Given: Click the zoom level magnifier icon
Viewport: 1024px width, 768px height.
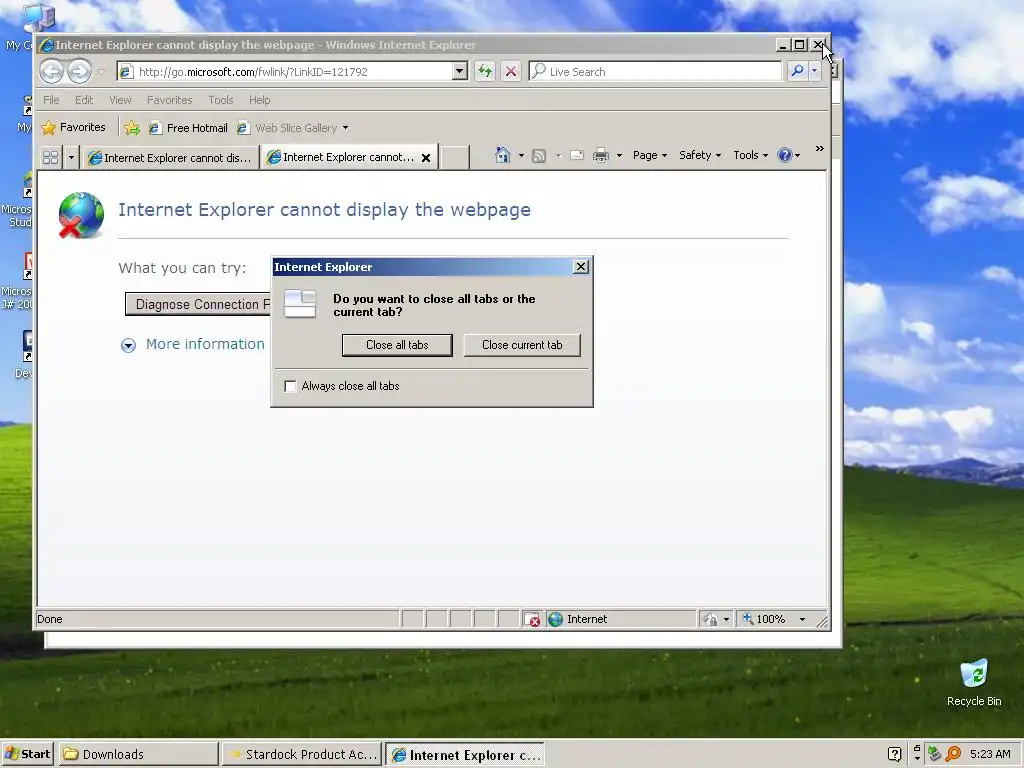Looking at the screenshot, I should point(748,618).
